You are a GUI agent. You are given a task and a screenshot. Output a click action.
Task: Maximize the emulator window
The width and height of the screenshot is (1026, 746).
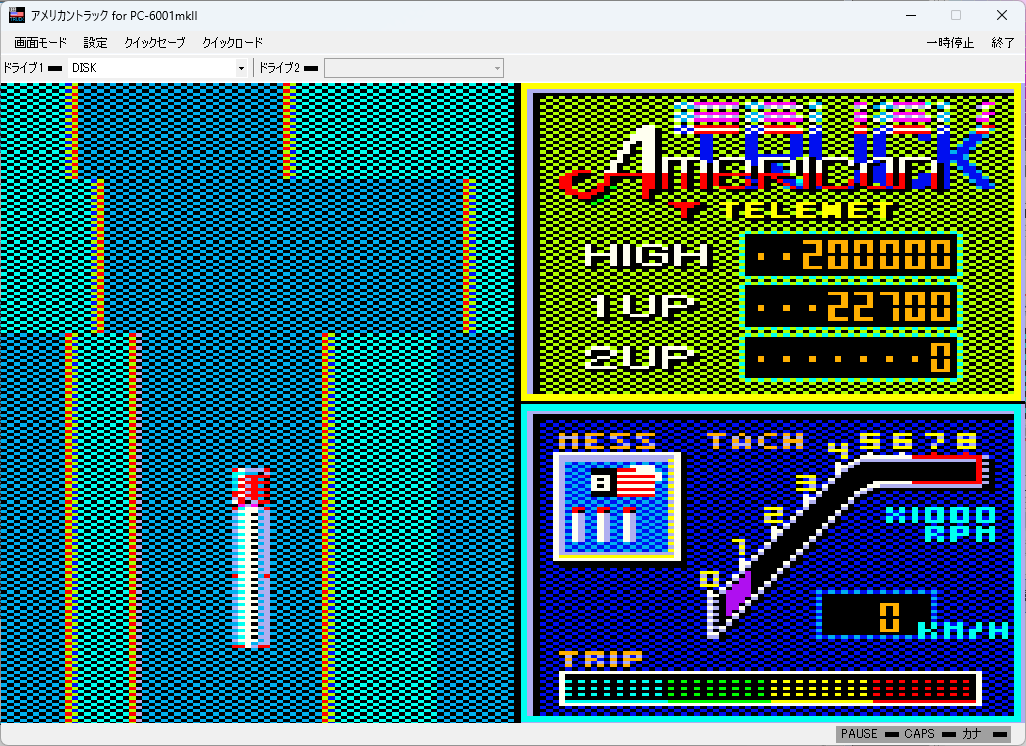pos(956,15)
